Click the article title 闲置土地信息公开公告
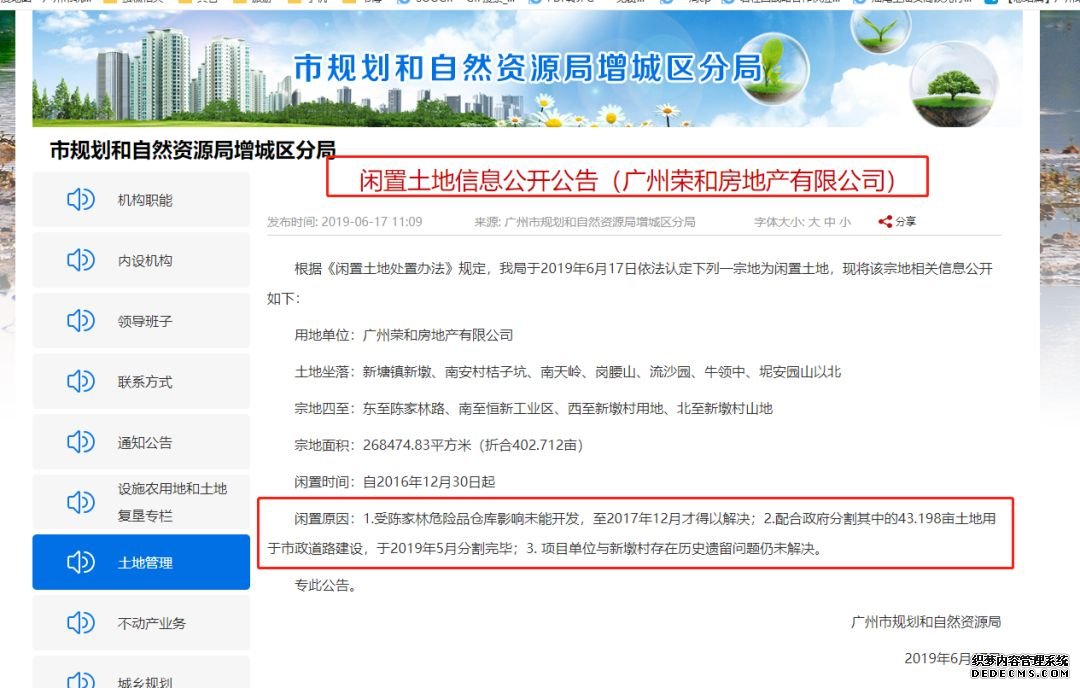The image size is (1080, 688). pos(627,180)
